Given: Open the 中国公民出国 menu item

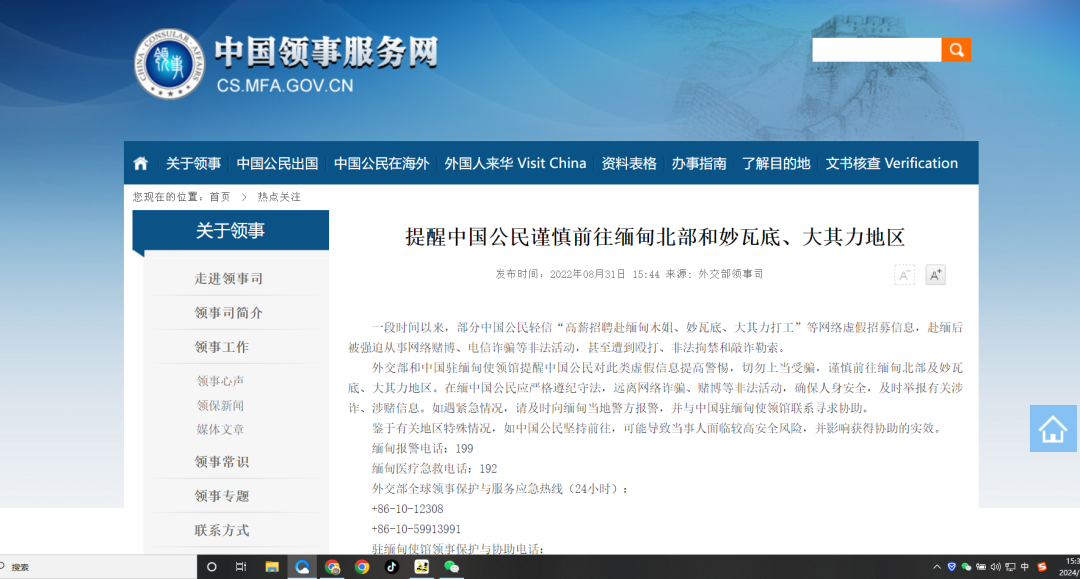Looking at the screenshot, I should [278, 162].
